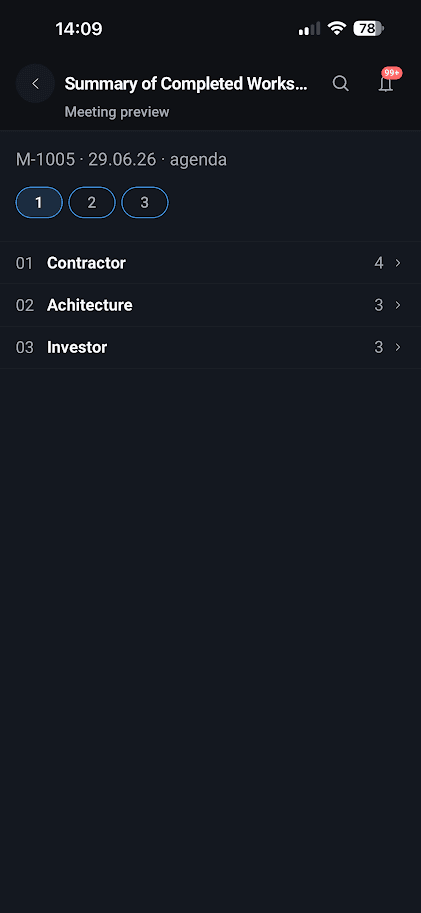The image size is (421, 913).
Task: Expand the Achitecture row chevron
Action: [x=398, y=305]
